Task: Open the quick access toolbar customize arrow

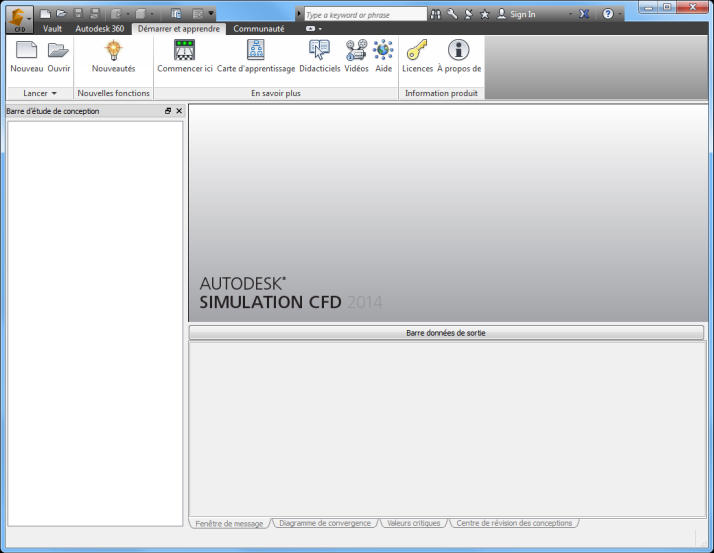Action: (x=211, y=14)
